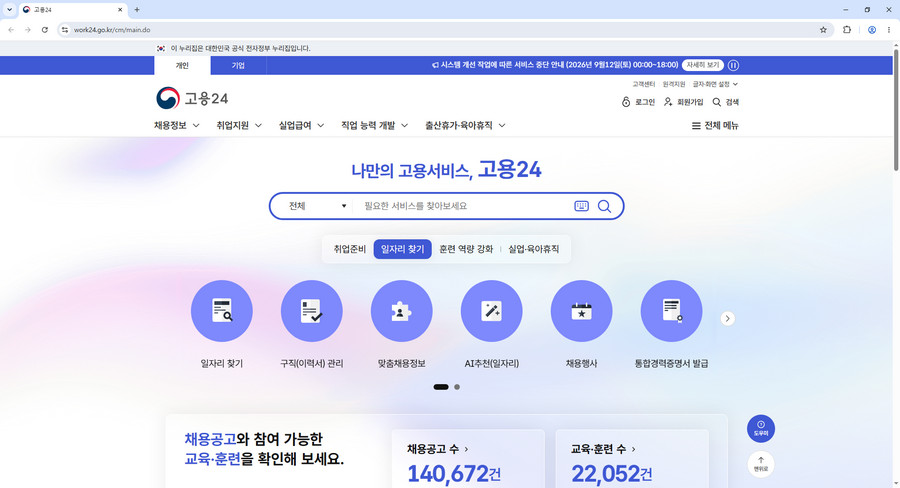This screenshot has height=488, width=900.
Task: Expand 실업급여 menu
Action: pos(301,125)
